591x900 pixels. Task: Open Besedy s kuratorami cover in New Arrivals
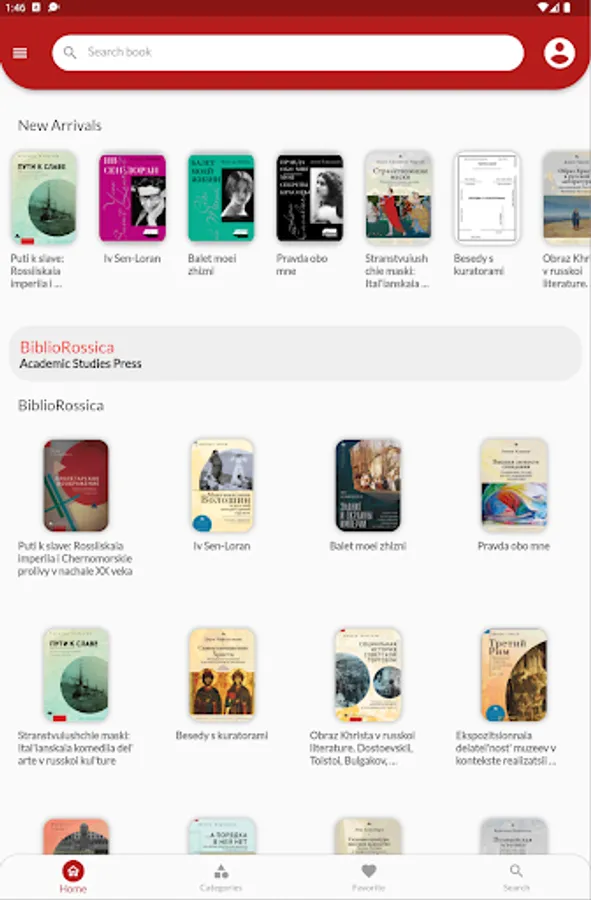pyautogui.click(x=487, y=197)
